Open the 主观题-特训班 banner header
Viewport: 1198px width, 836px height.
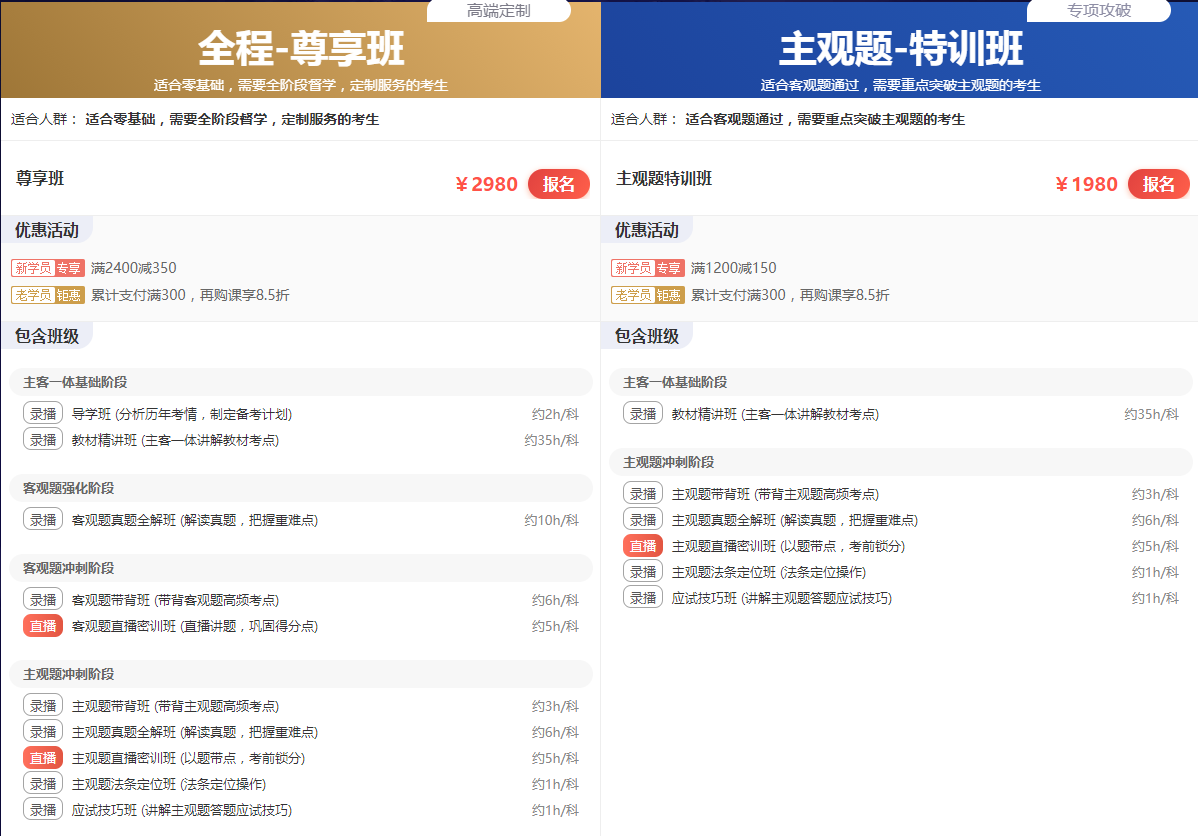(x=900, y=49)
